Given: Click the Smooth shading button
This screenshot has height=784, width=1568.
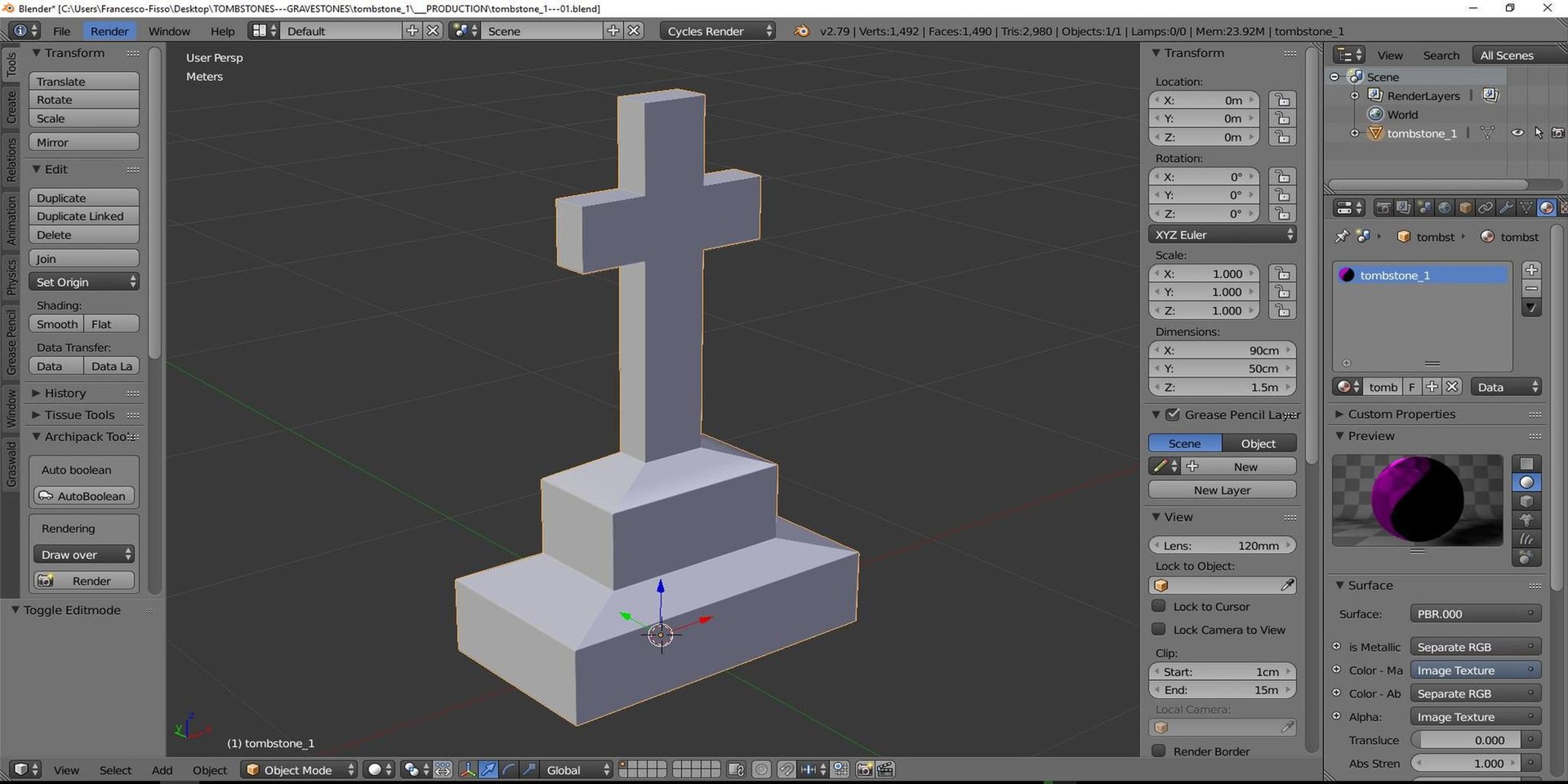Looking at the screenshot, I should coord(56,324).
